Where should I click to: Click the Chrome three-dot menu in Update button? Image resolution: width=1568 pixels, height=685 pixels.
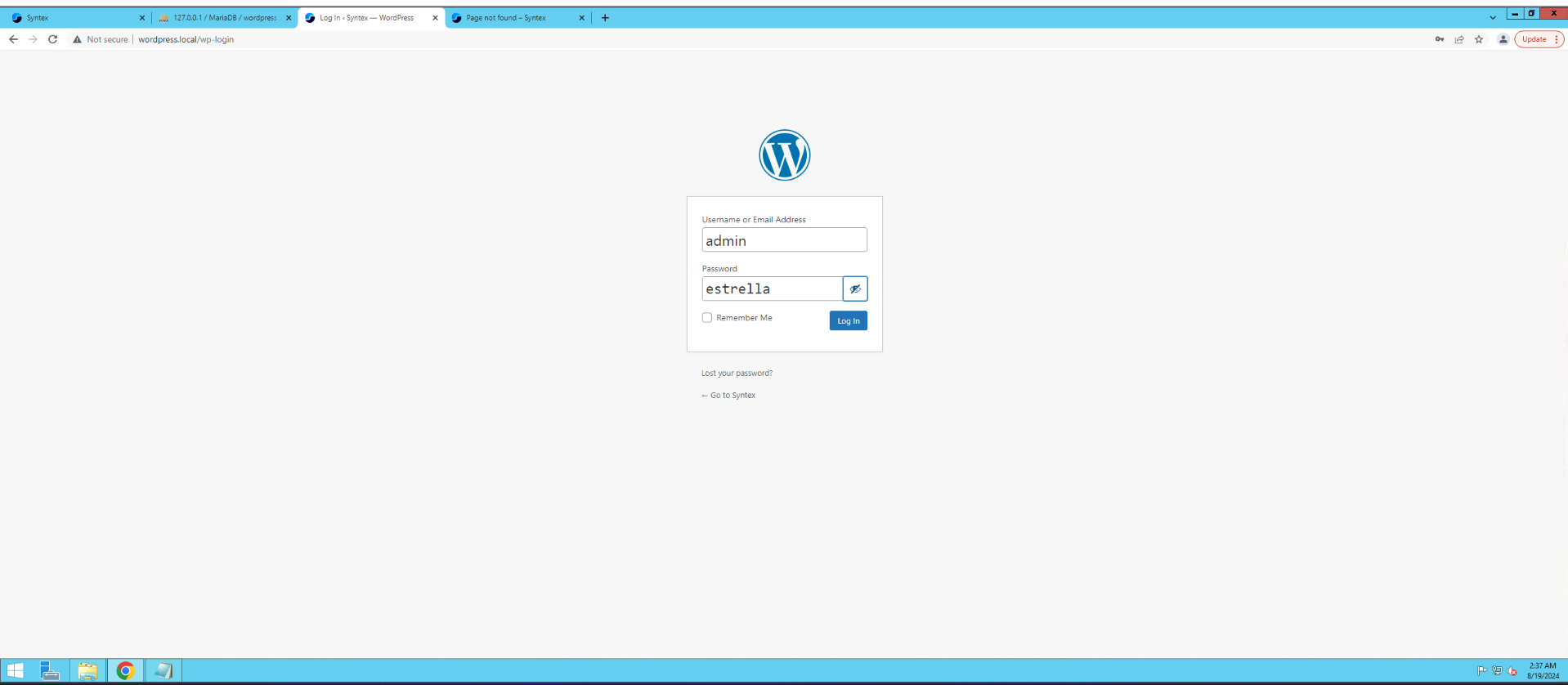pos(1556,39)
